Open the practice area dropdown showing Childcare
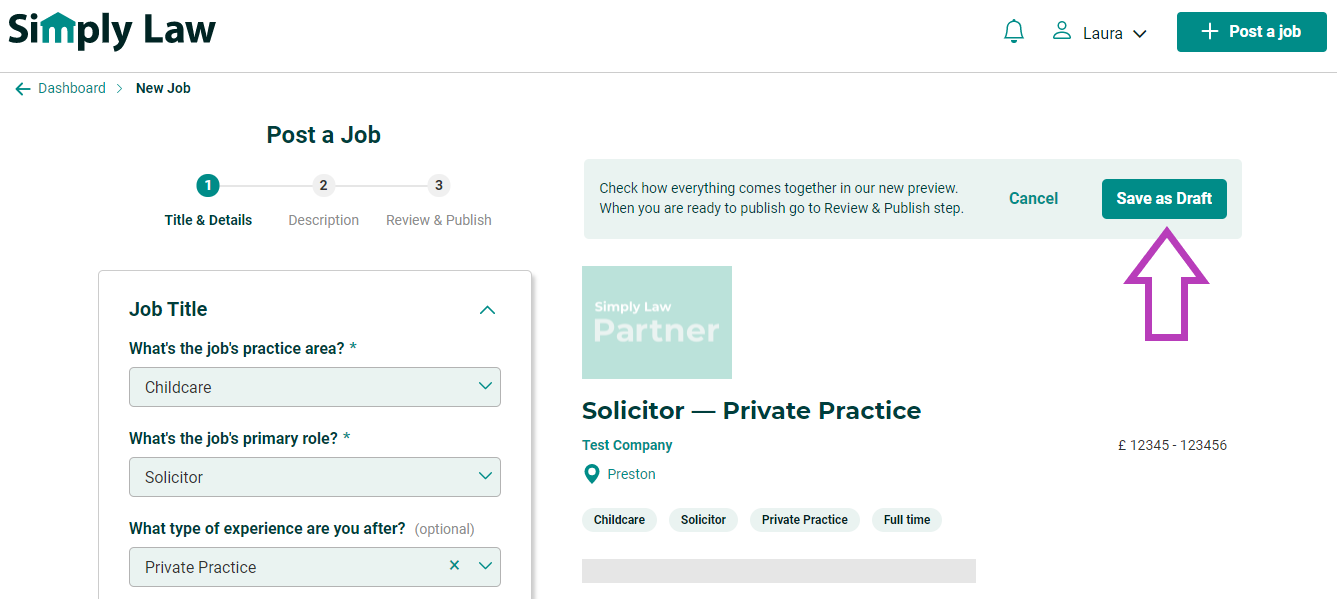Screen dimensions: 1337x599 click(x=315, y=387)
